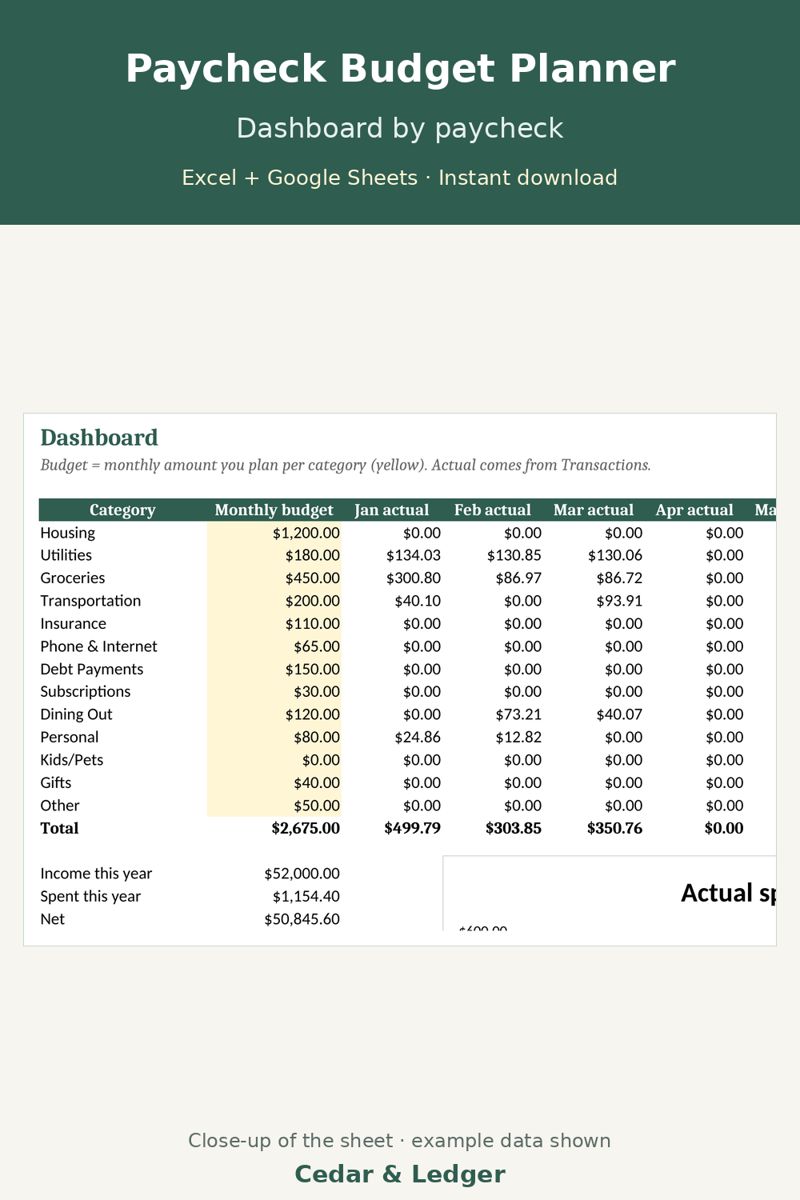Select the Mar actual column header
The width and height of the screenshot is (800, 1200).
(593, 510)
